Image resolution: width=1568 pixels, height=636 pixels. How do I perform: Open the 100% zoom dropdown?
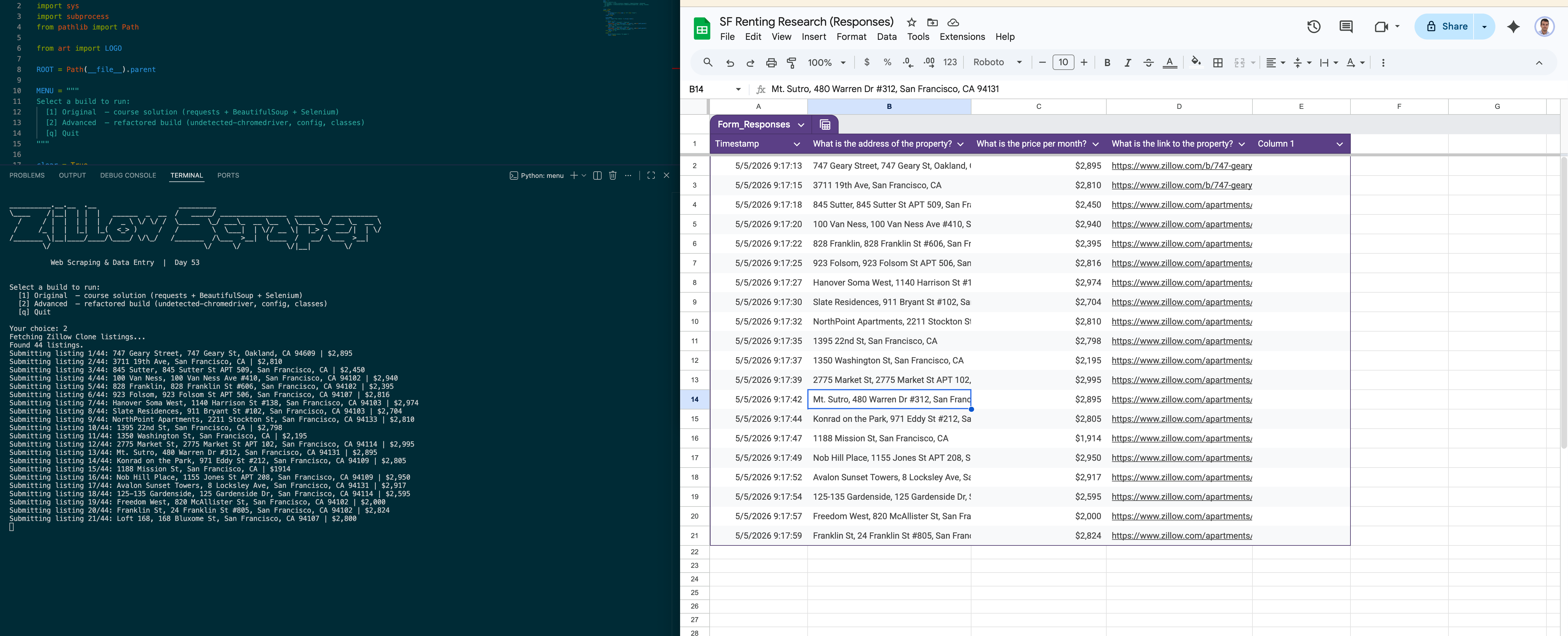[x=826, y=63]
